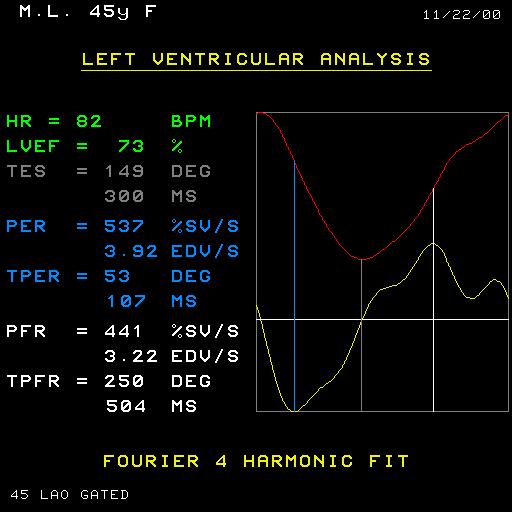Click the white peak filling marker line

point(433,300)
